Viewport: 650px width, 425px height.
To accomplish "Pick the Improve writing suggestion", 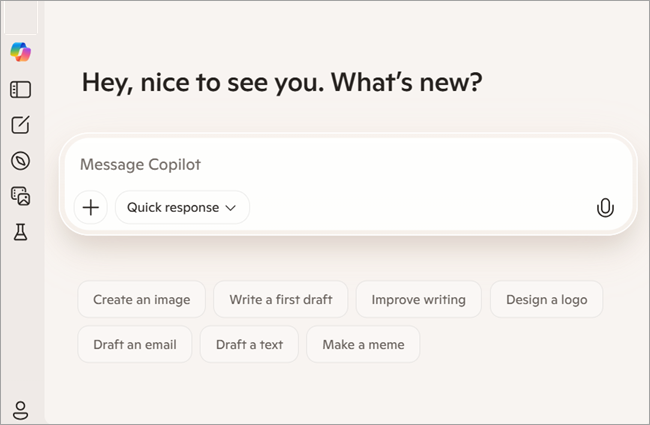I will 418,299.
